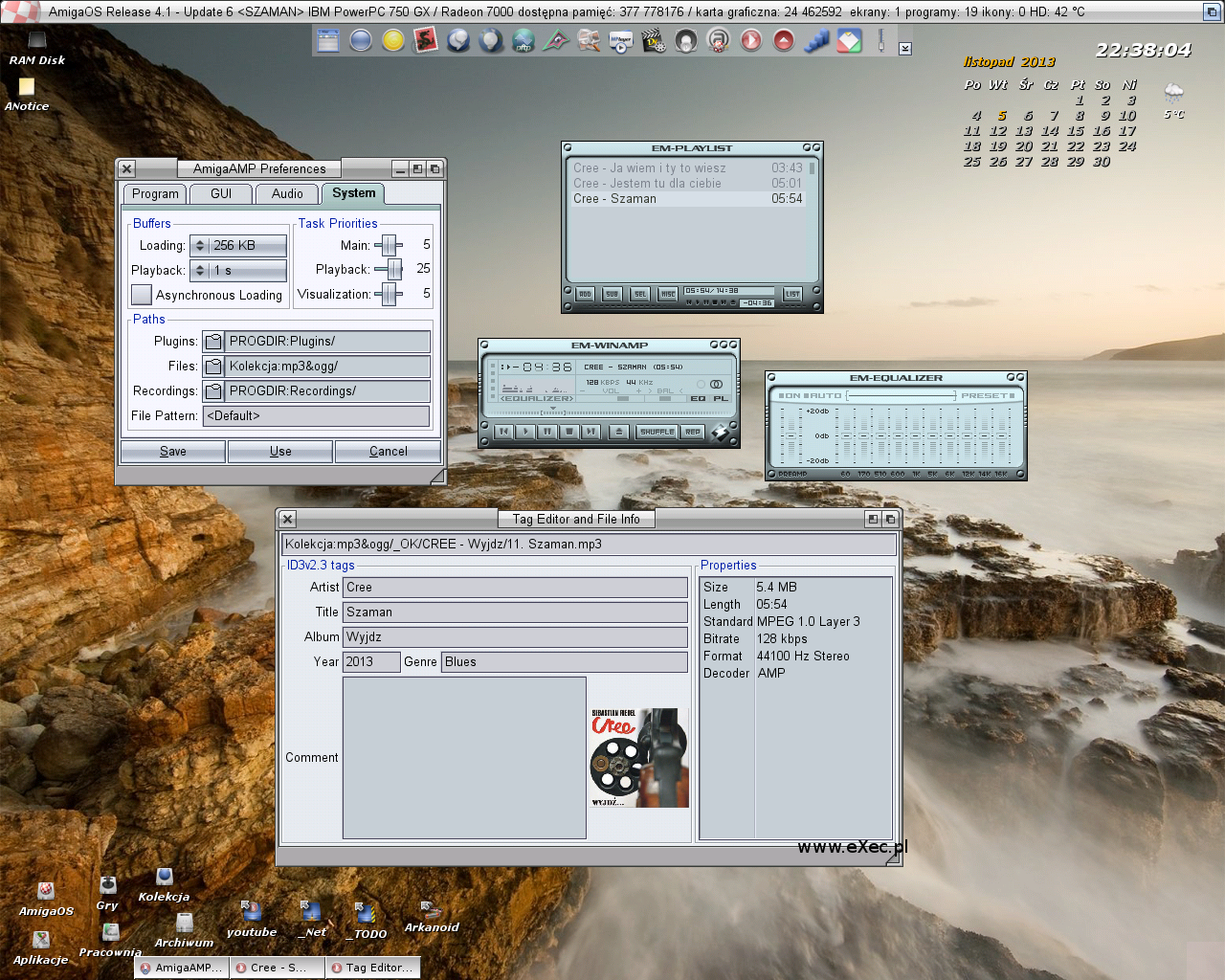Launch the pftp icon in the dock
The width and height of the screenshot is (1225, 980).
(x=523, y=41)
